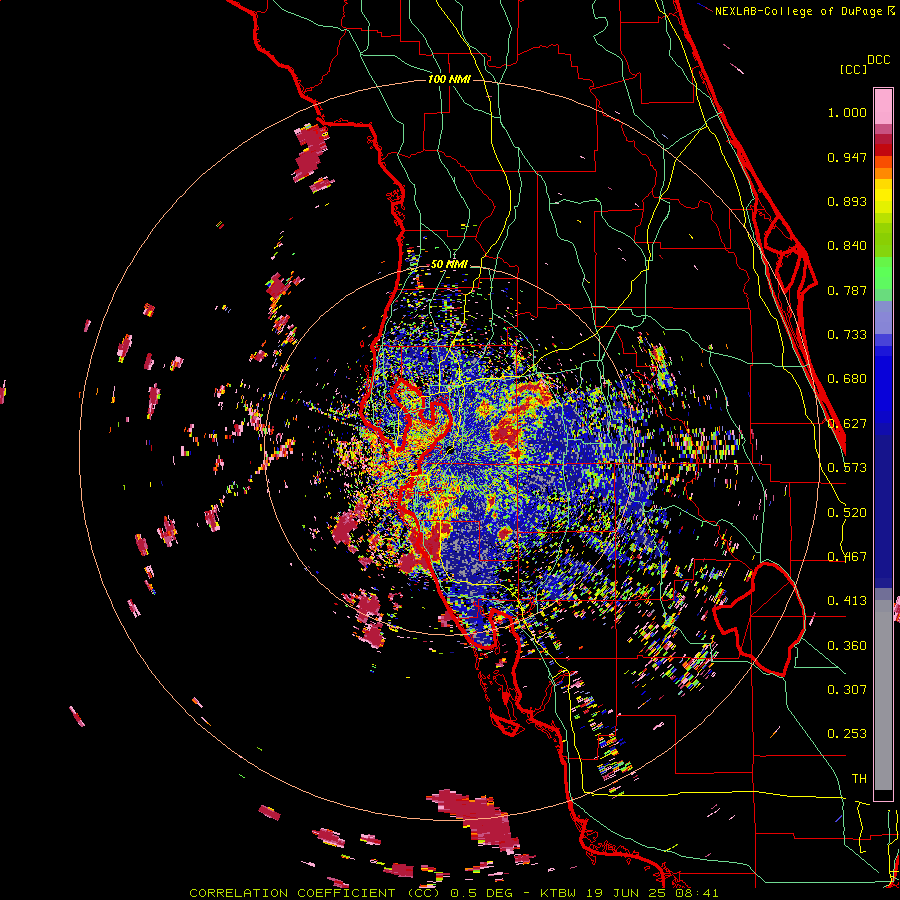
Task: Click the 0.840 color scale value
Action: (847, 246)
